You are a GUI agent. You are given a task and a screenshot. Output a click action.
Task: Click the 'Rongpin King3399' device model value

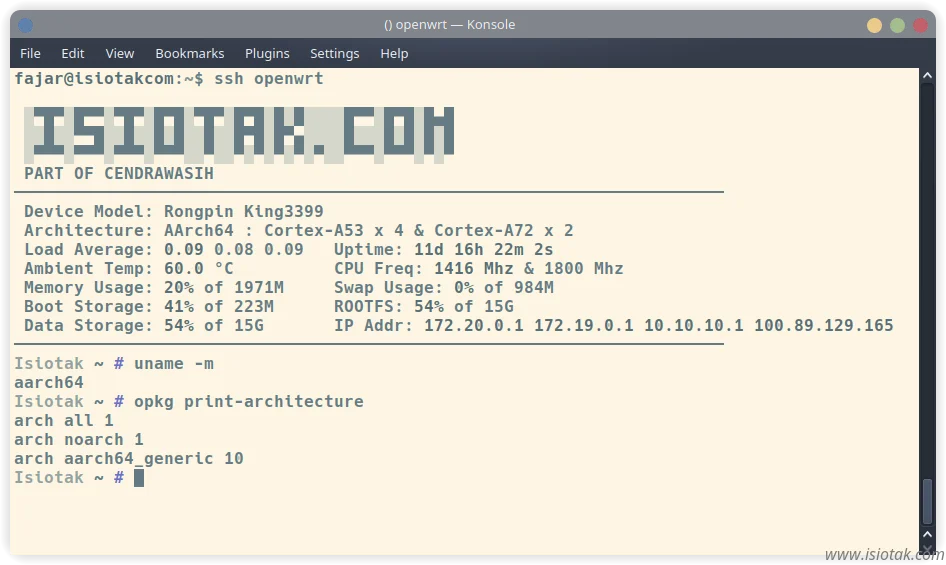[244, 211]
